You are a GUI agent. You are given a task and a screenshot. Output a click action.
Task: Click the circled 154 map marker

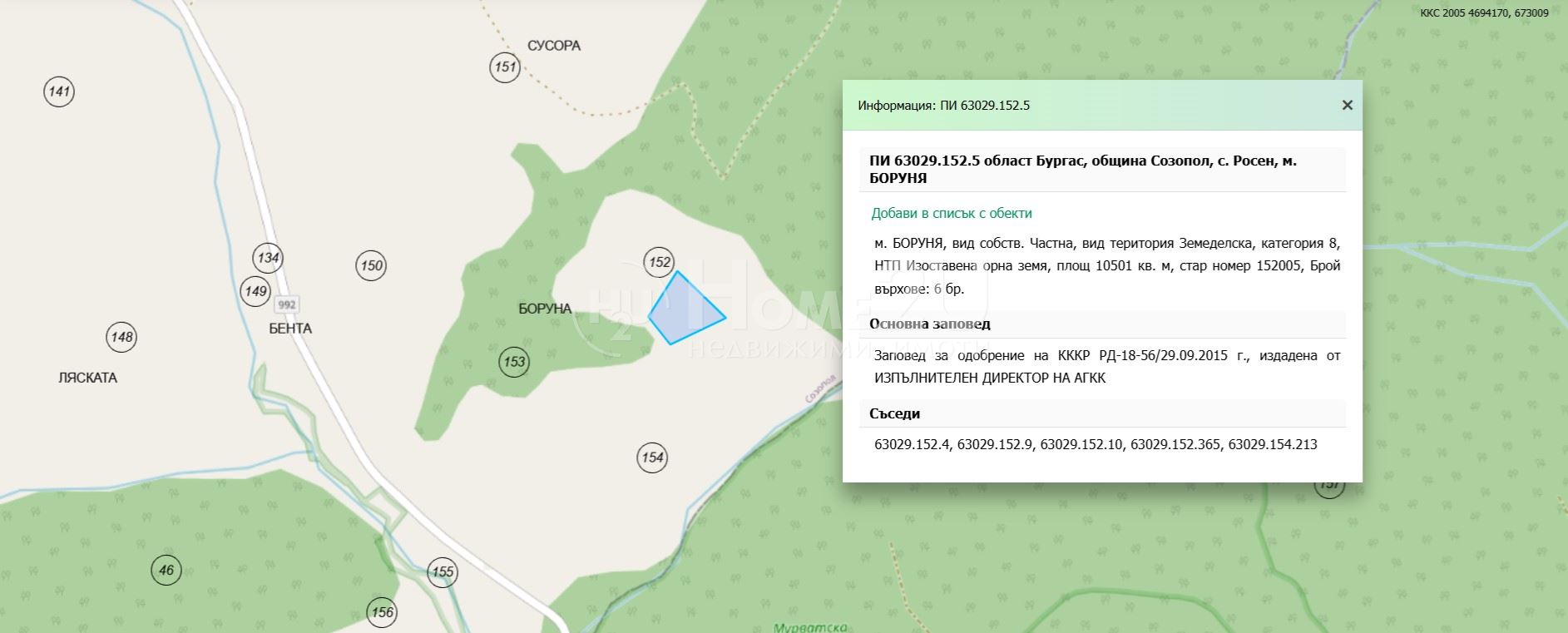click(652, 457)
